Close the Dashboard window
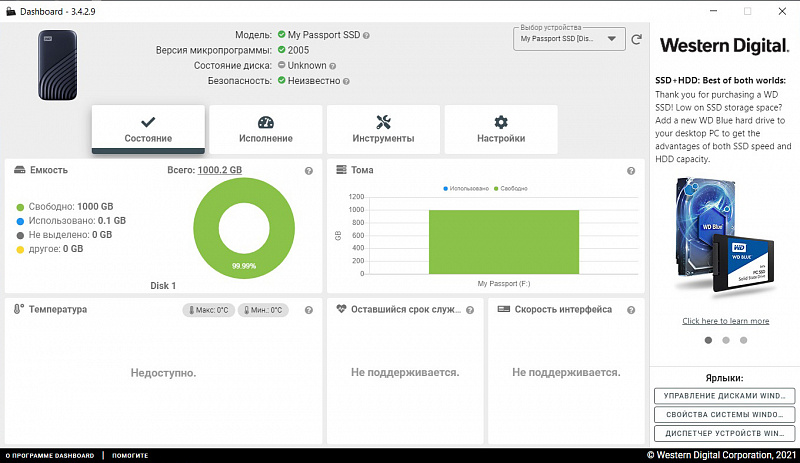This screenshot has height=463, width=800. click(x=782, y=11)
